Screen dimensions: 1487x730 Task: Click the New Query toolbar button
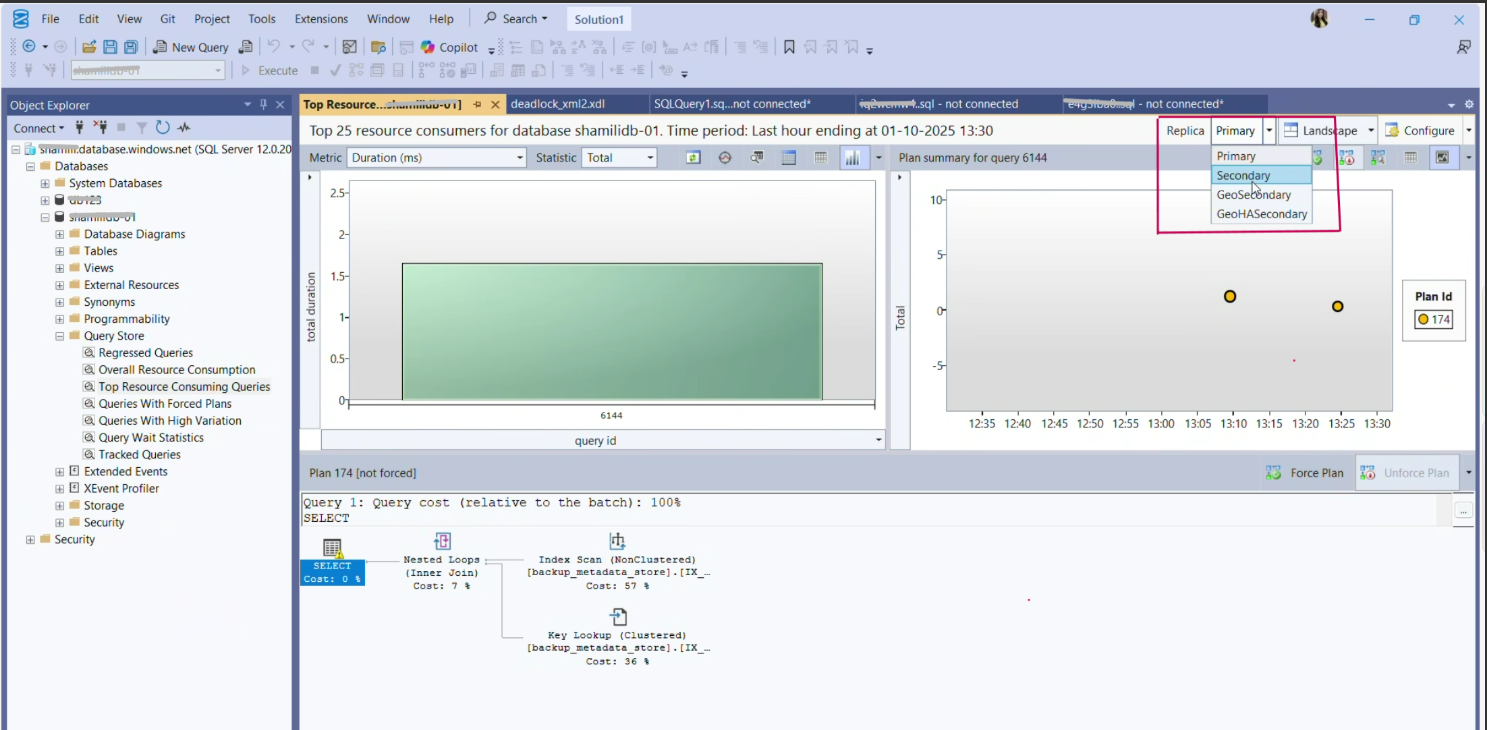click(x=190, y=47)
